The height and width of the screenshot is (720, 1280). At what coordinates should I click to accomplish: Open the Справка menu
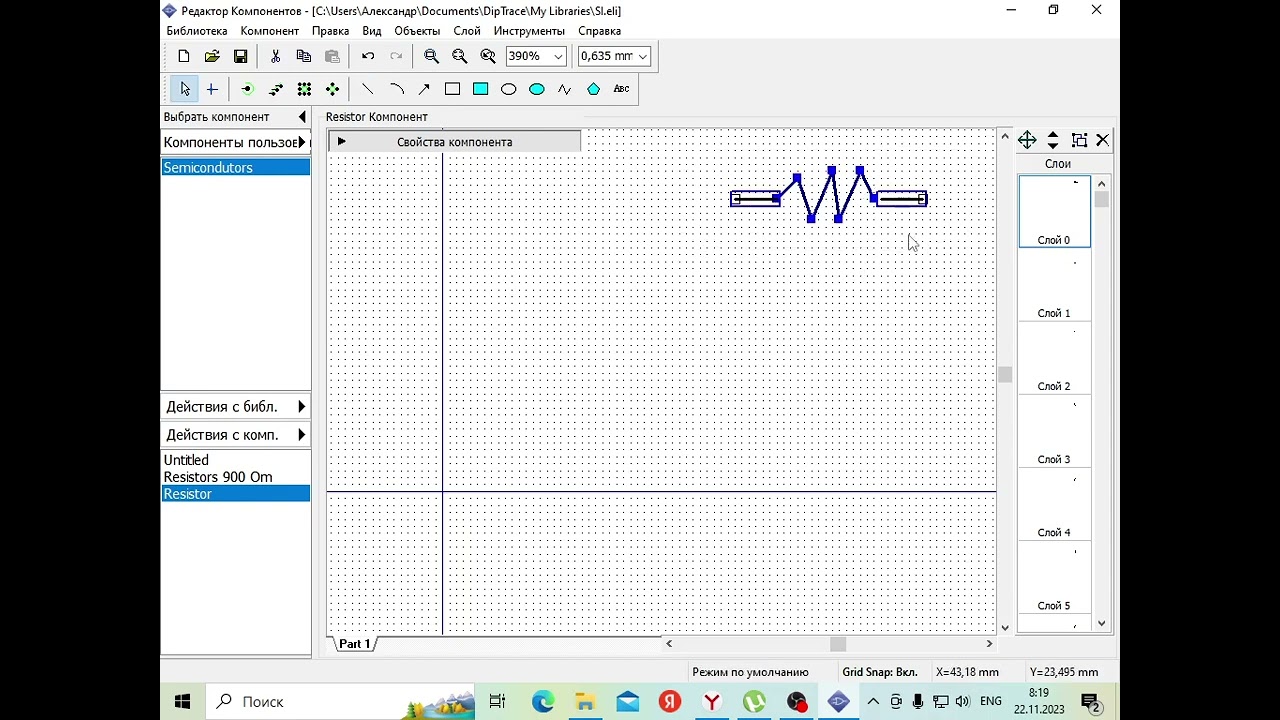(x=599, y=31)
